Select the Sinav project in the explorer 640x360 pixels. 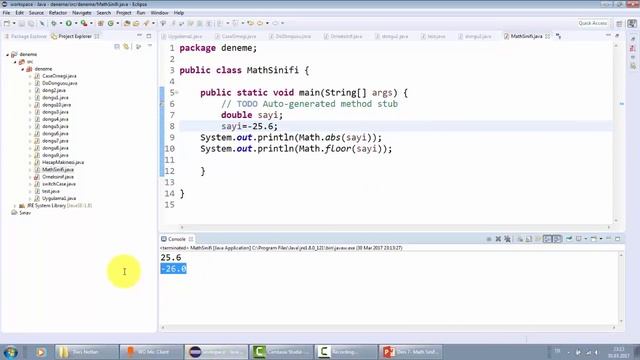[x=25, y=213]
